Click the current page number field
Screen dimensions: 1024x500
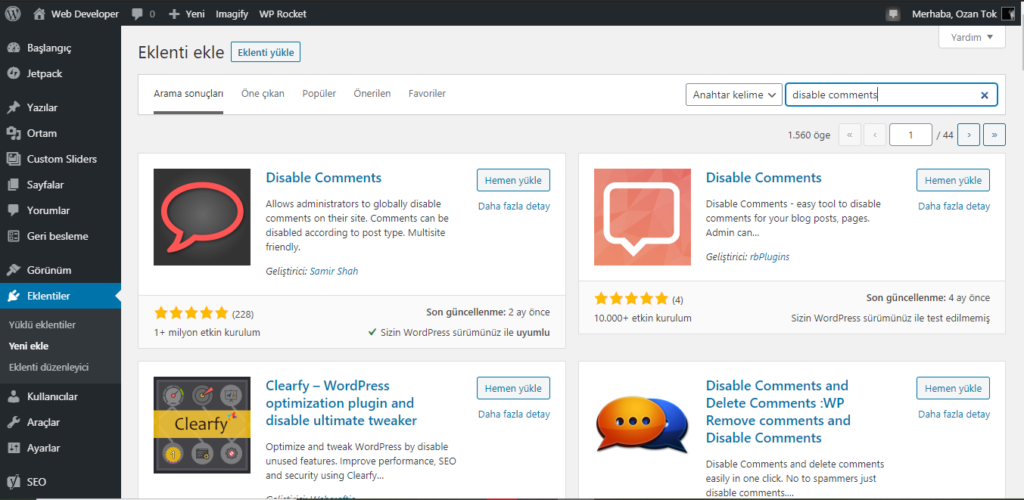(x=910, y=134)
